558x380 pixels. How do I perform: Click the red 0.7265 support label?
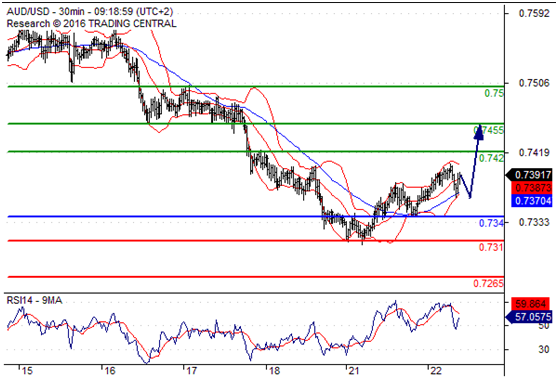tap(488, 284)
